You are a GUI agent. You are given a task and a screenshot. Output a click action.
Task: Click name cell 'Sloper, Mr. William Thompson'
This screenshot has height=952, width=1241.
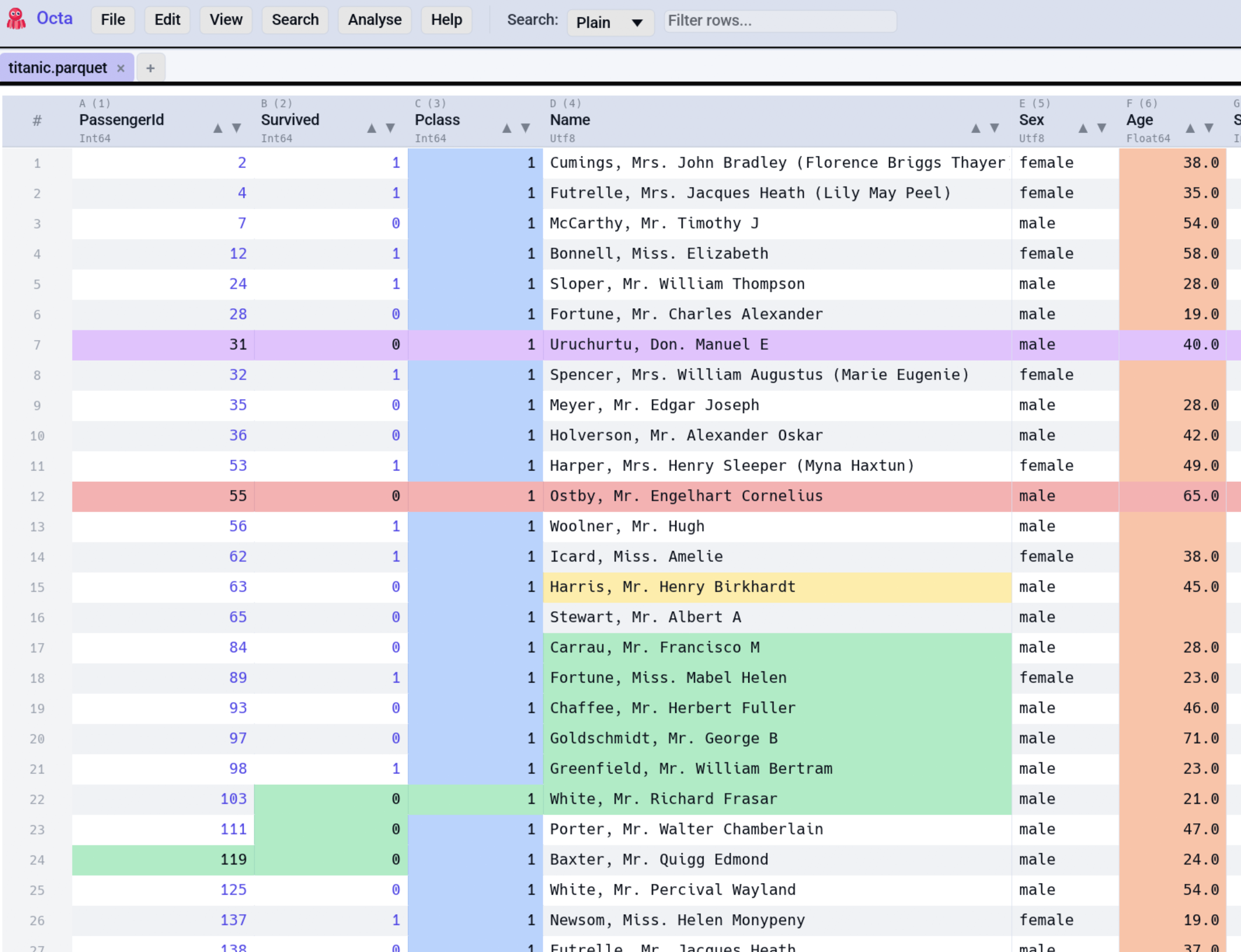(777, 284)
